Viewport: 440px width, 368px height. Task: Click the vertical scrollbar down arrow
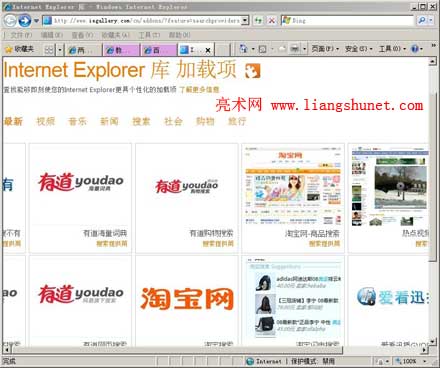tap(433, 342)
